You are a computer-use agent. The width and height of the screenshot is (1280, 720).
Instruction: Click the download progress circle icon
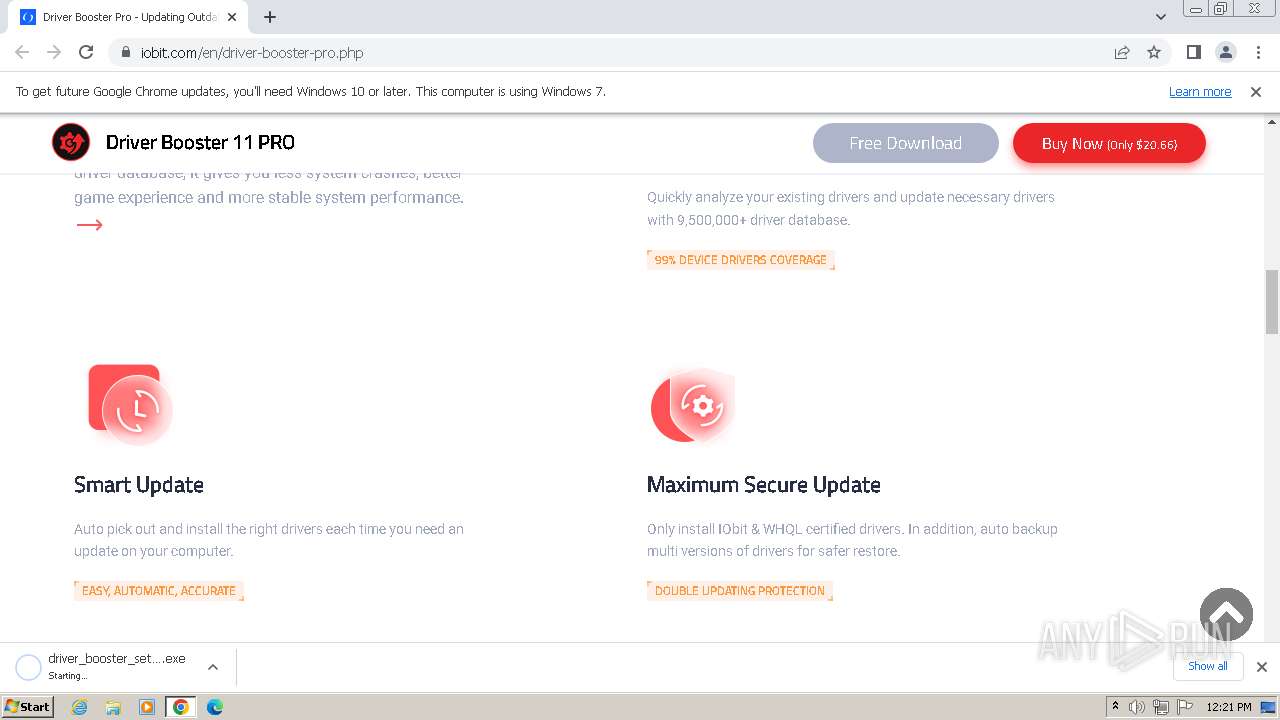tap(29, 667)
